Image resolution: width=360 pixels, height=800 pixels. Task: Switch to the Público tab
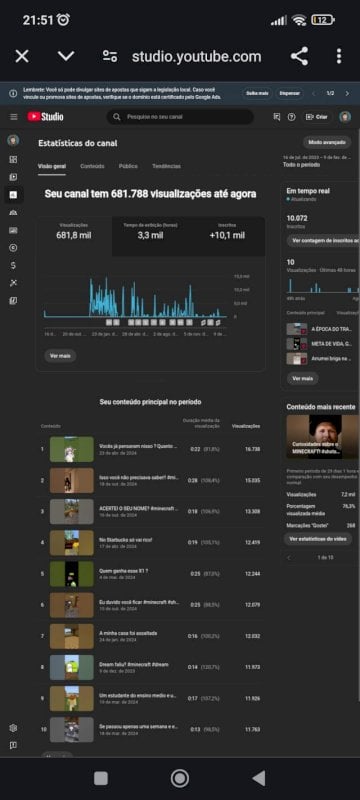(x=128, y=166)
